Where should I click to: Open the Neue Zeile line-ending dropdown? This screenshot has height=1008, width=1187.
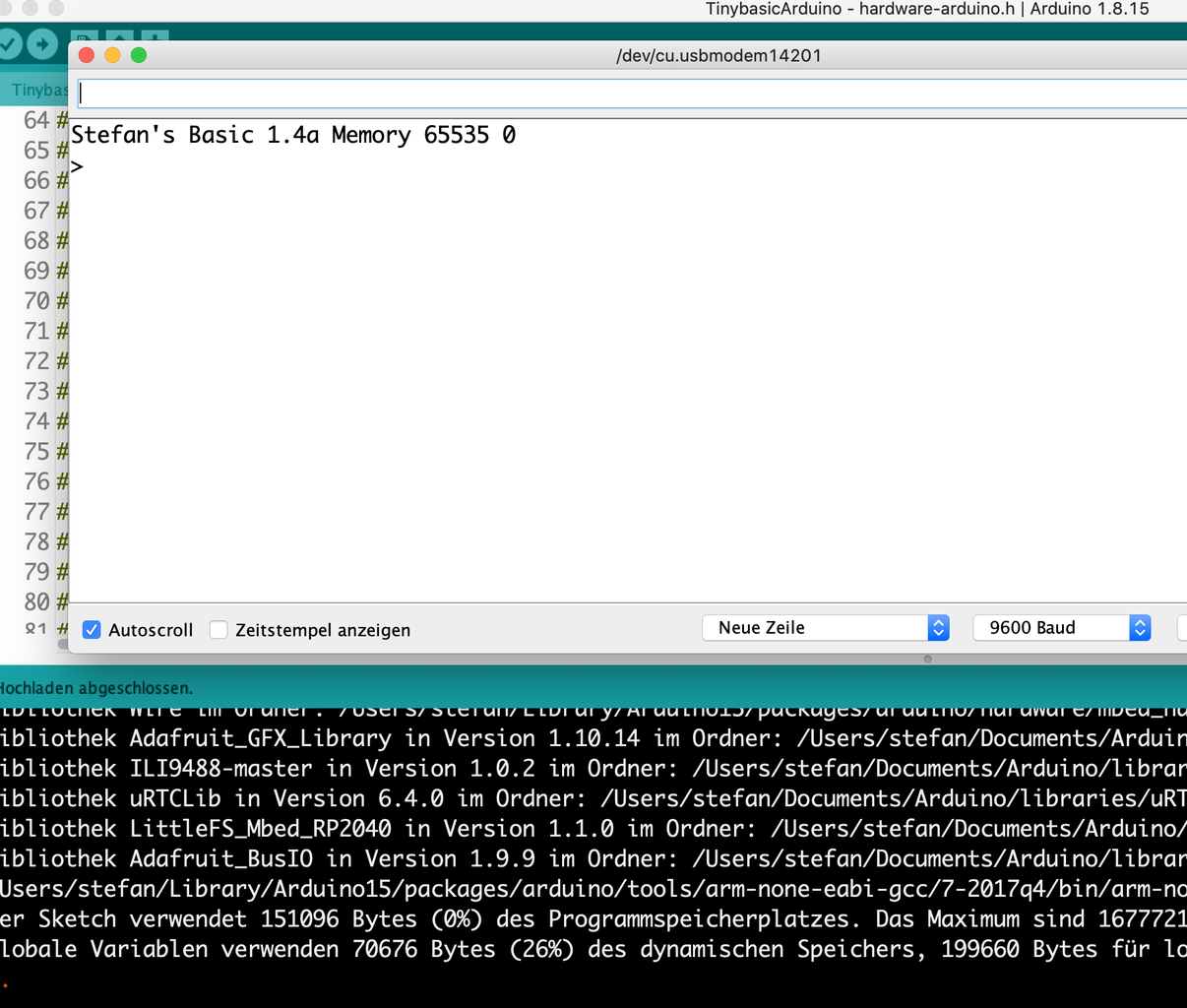[825, 627]
